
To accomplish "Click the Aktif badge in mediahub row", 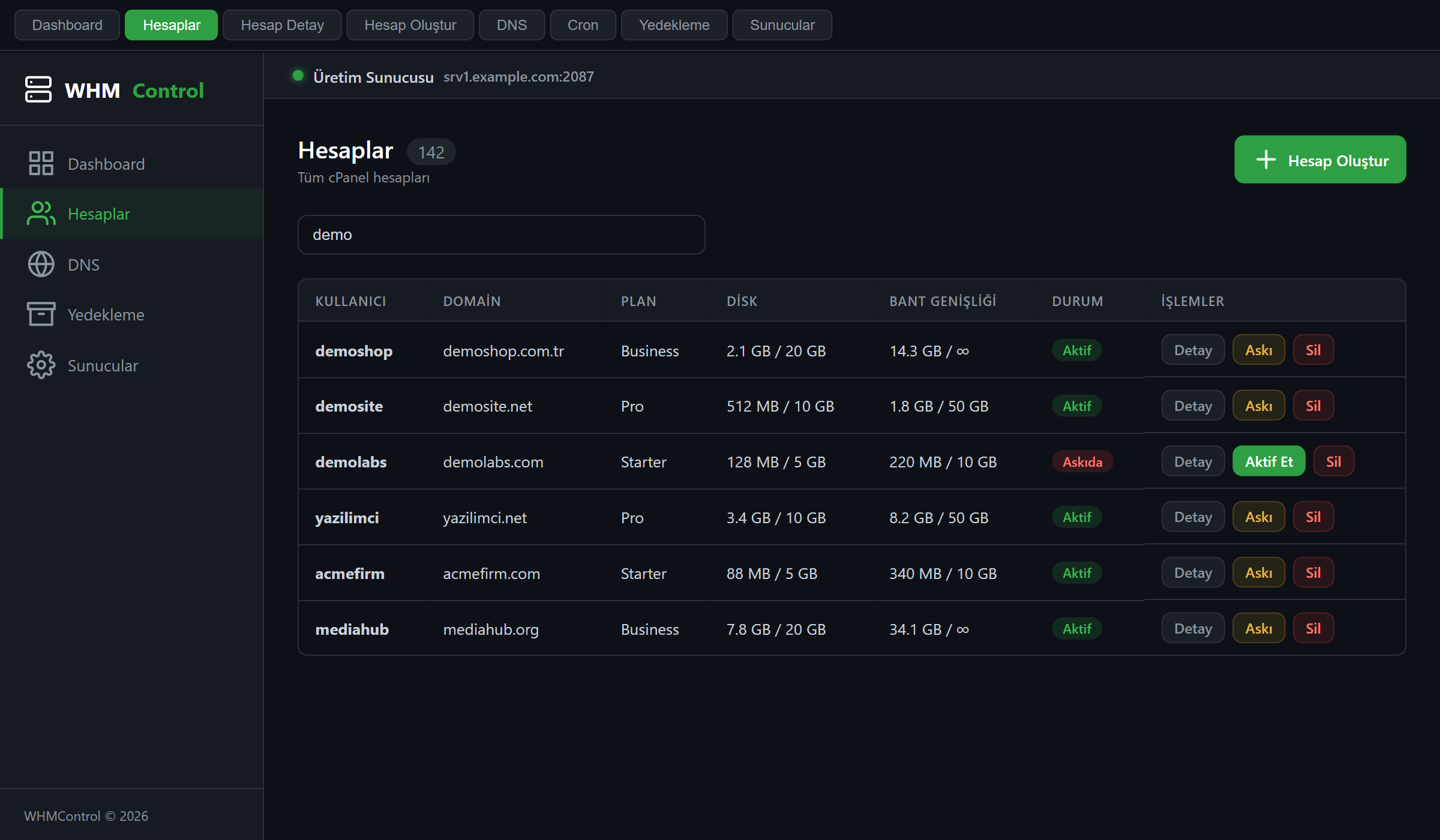I will pos(1076,628).
